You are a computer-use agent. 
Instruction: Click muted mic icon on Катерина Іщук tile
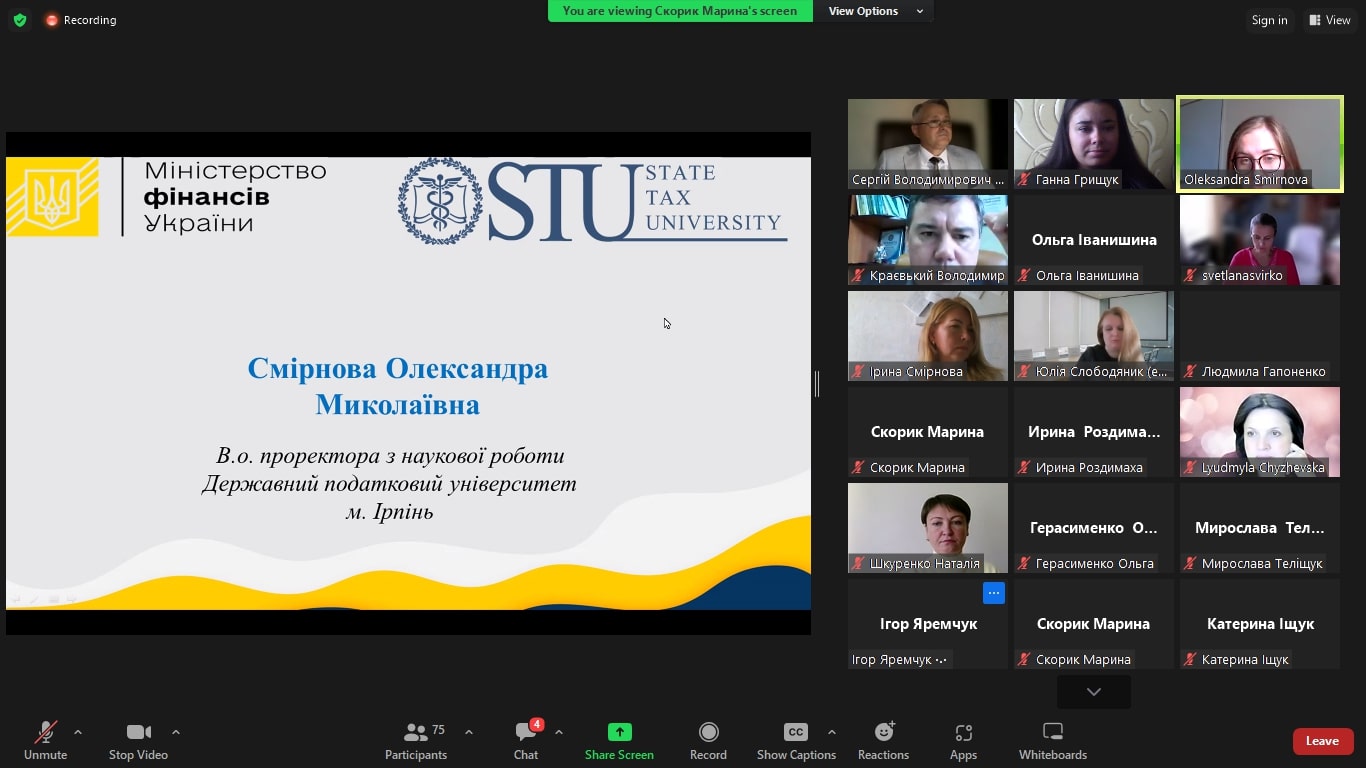(1190, 660)
